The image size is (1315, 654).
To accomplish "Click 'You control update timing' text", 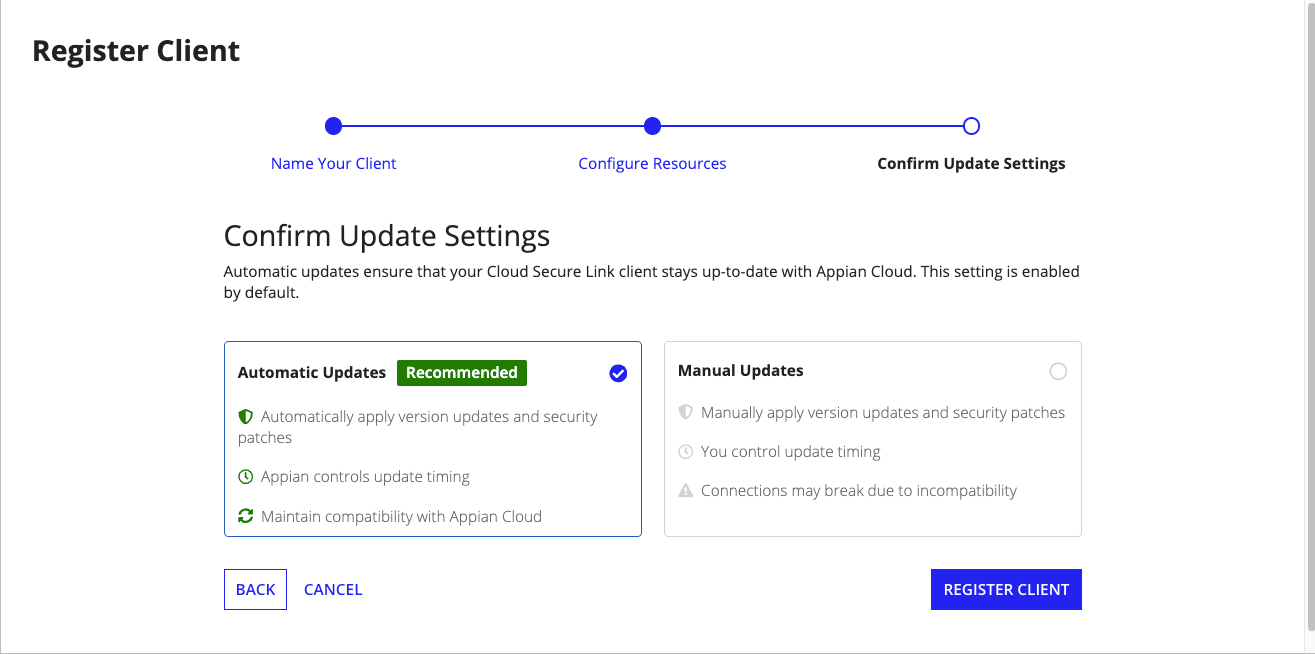I will click(791, 452).
